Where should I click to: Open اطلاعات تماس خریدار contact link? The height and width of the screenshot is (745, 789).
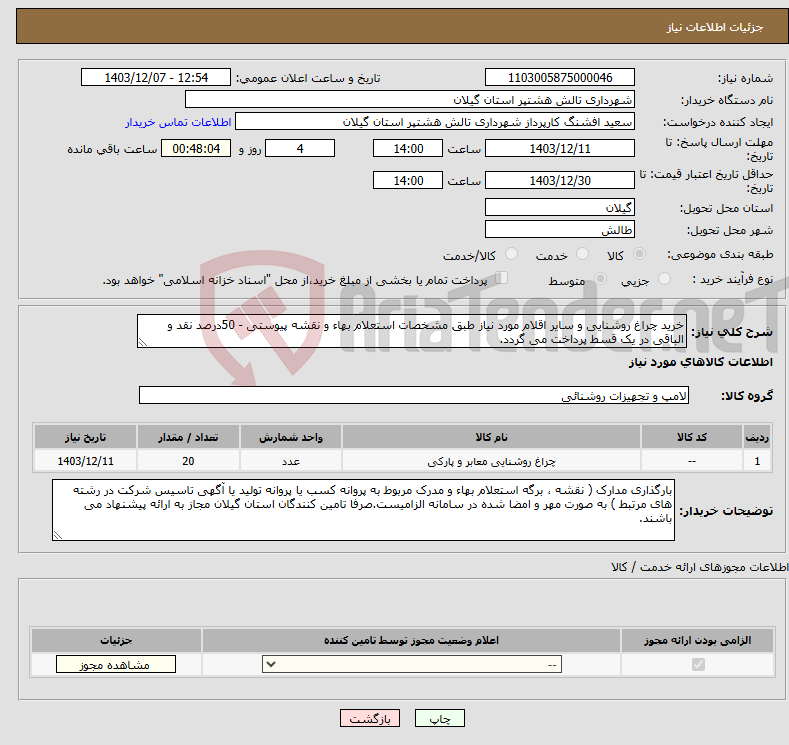pyautogui.click(x=178, y=122)
